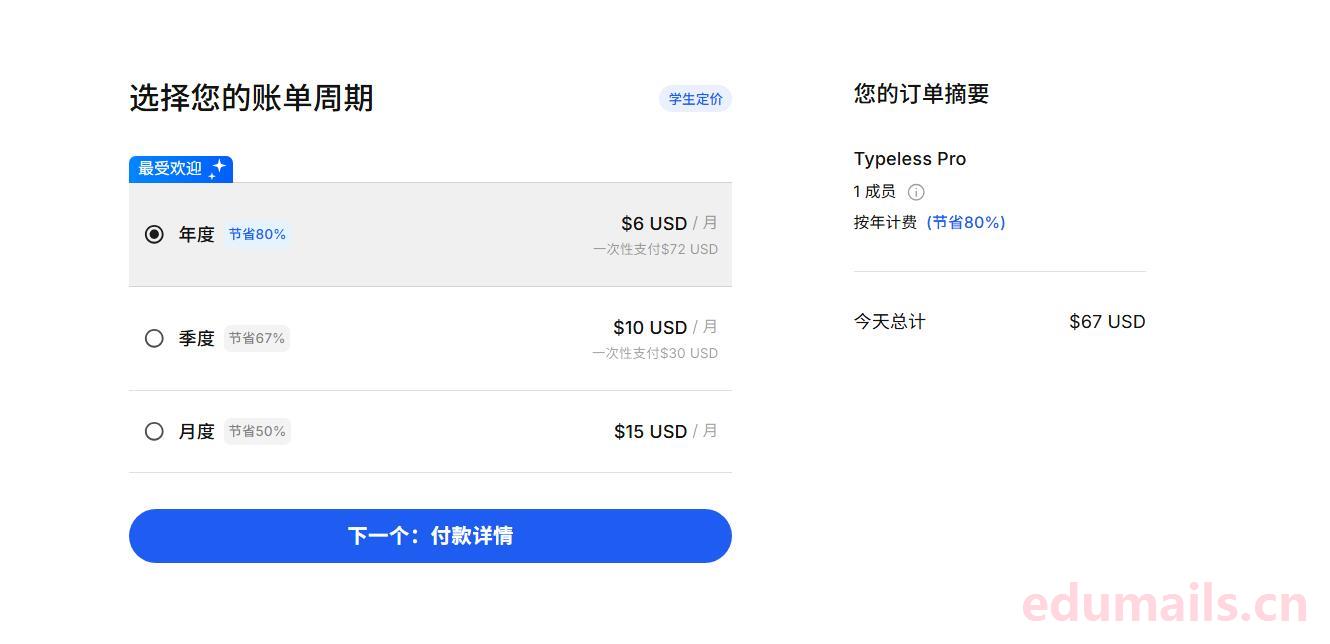Click the $6 USD / 月 annual price
Viewport: 1330px width, 644px height.
(668, 223)
